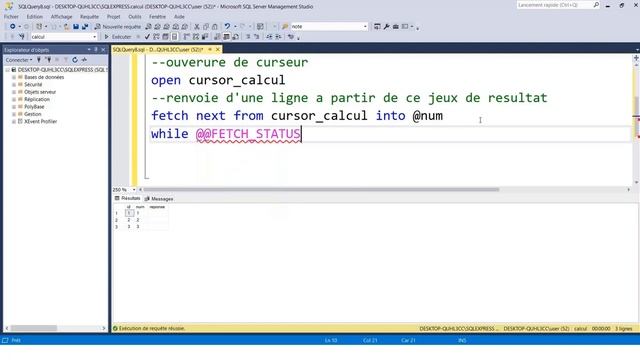The height and width of the screenshot is (360, 640).
Task: Click the Cut scissors icon
Action: coord(197,27)
